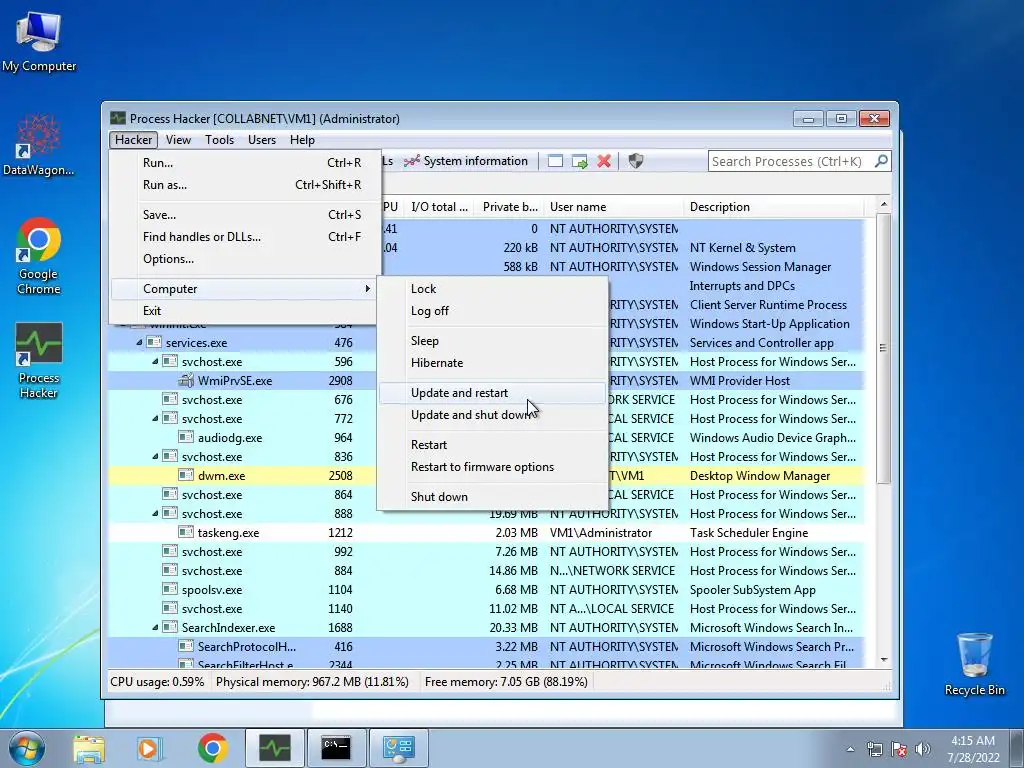Click the process list scroll up arrow

884,205
